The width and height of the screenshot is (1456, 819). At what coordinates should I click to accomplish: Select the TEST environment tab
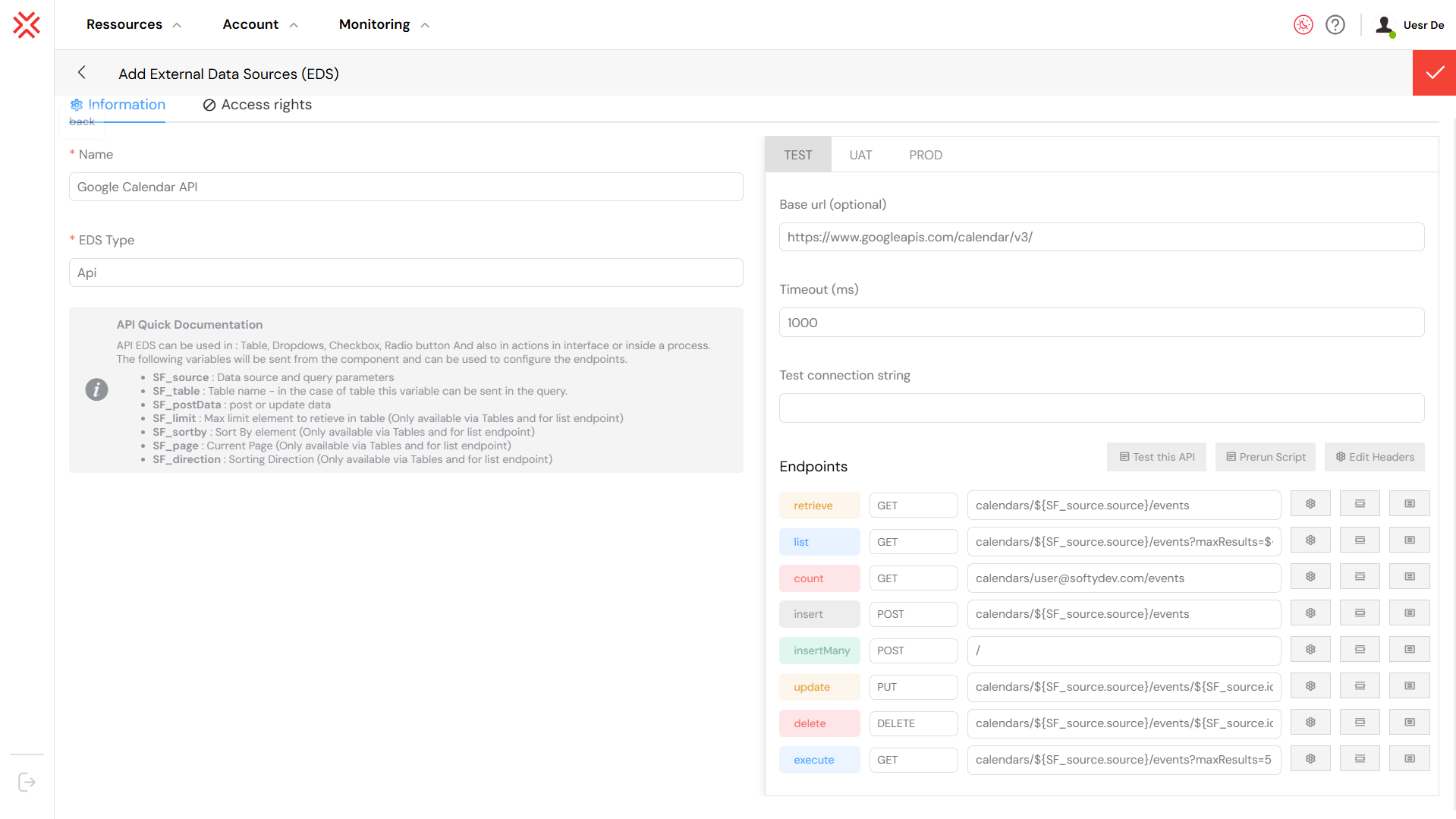click(798, 155)
